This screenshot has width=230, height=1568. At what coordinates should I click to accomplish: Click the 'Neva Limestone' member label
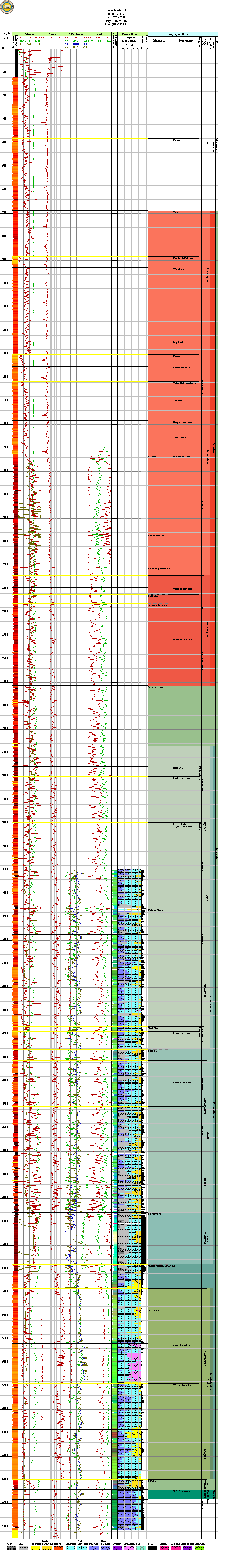click(x=156, y=687)
